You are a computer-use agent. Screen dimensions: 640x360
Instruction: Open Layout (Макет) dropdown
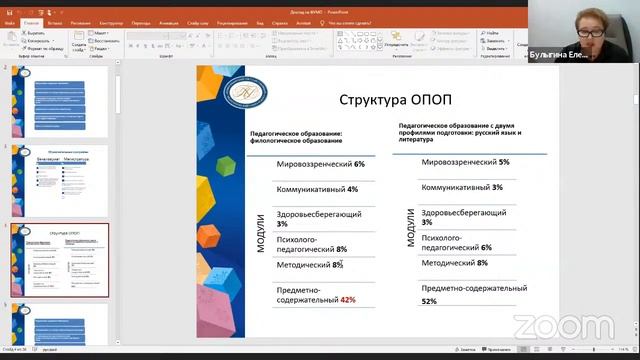point(99,33)
